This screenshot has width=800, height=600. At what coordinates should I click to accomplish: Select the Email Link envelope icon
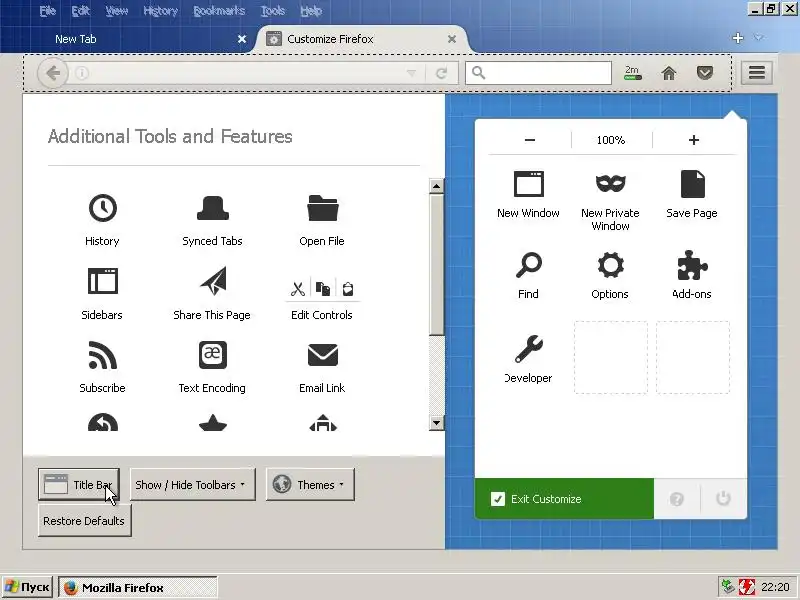(322, 355)
